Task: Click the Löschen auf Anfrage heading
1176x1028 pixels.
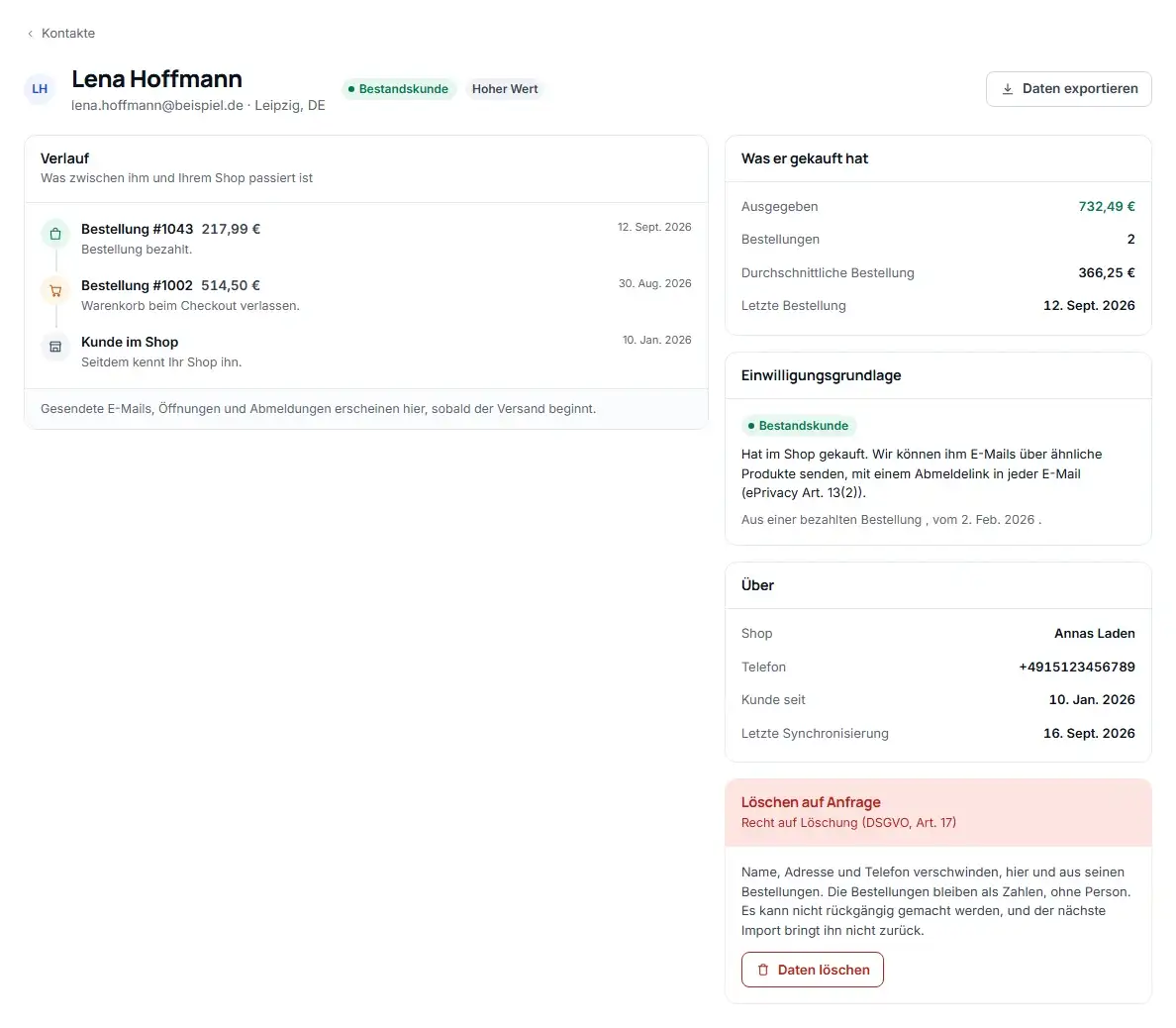Action: [x=811, y=802]
